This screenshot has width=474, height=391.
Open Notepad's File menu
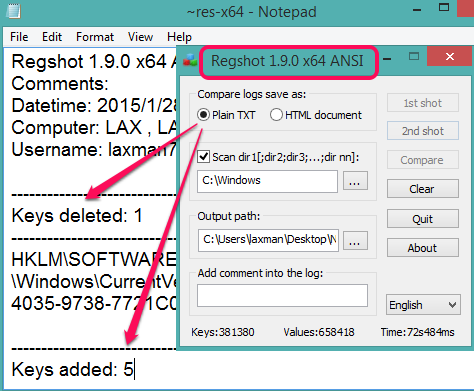tap(19, 37)
